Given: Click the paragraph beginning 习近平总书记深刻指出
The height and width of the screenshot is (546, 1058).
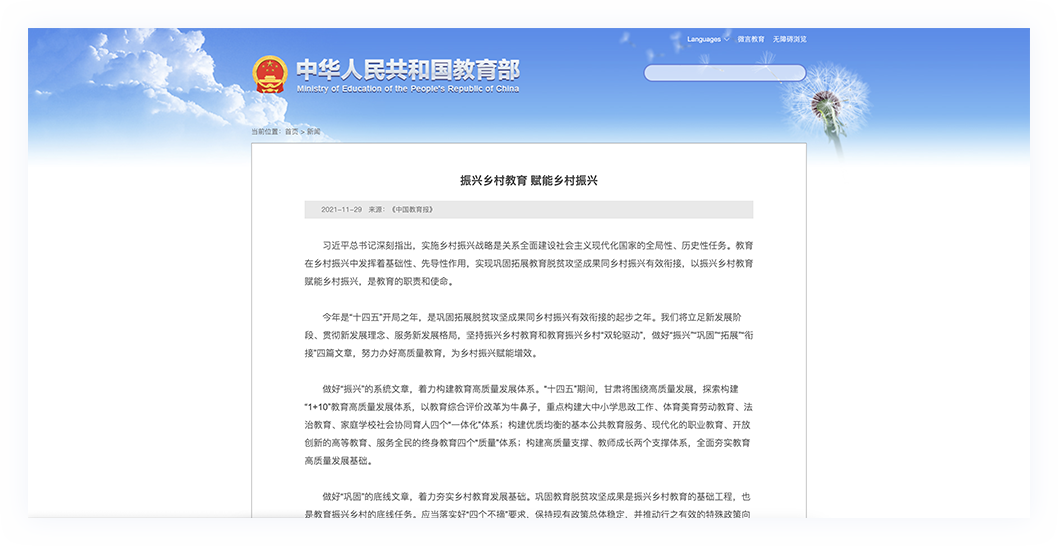Looking at the screenshot, I should click(x=529, y=263).
